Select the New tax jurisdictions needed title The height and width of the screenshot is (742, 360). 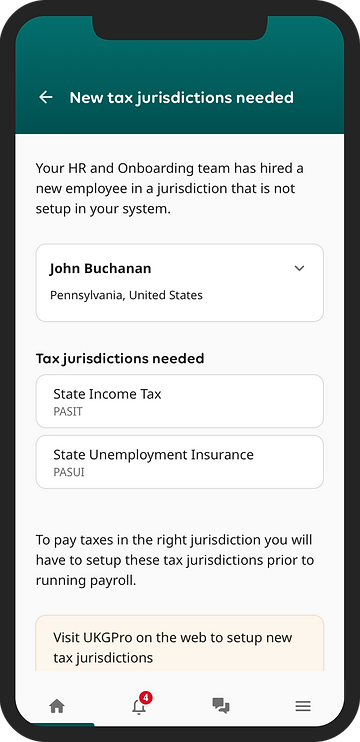point(182,97)
